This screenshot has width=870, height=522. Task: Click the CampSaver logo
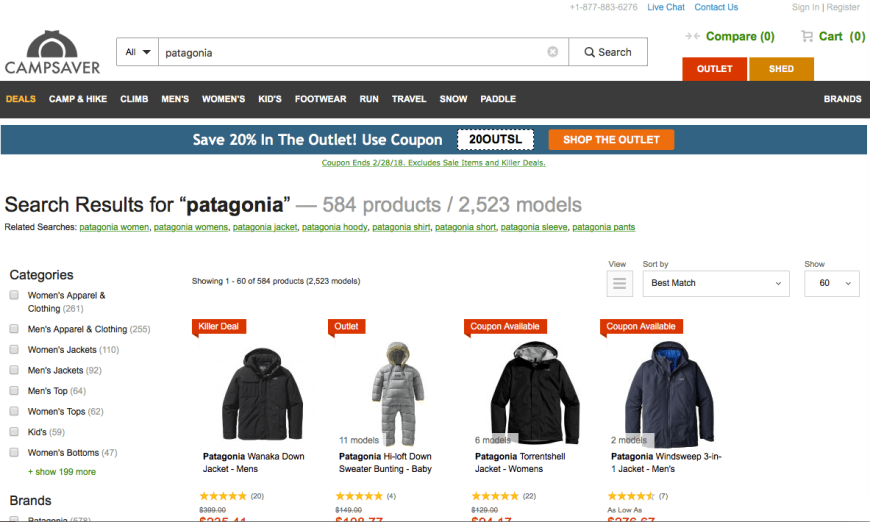click(53, 52)
